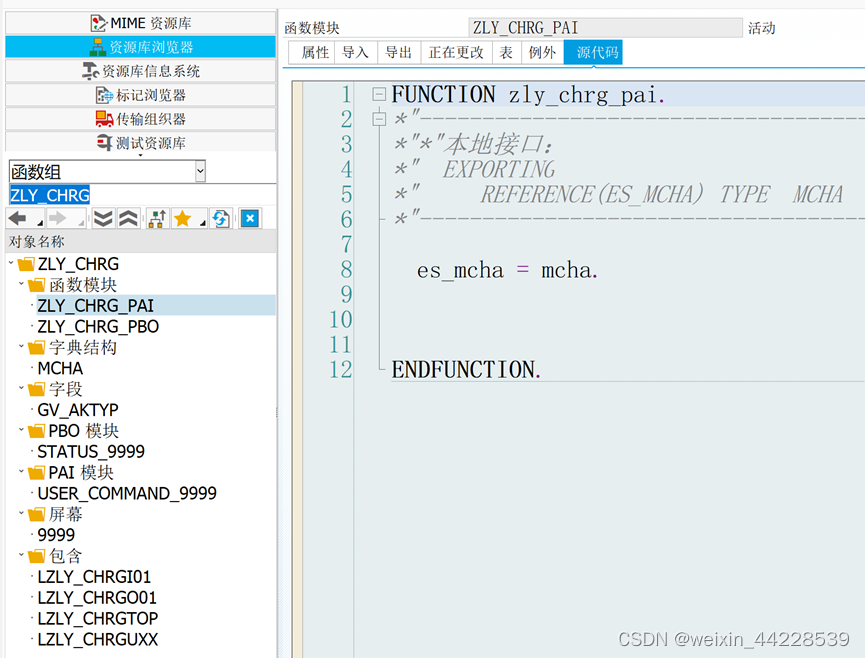Click the PAI 模块 folder icon
This screenshot has height=658, width=865.
[36, 473]
